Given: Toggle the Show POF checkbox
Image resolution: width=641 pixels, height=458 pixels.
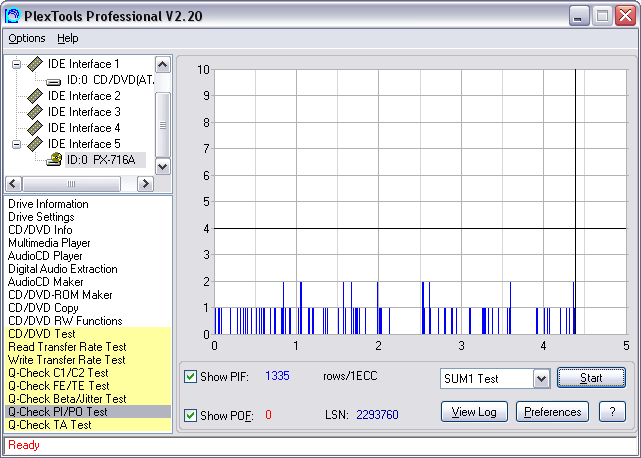Looking at the screenshot, I should coord(190,415).
